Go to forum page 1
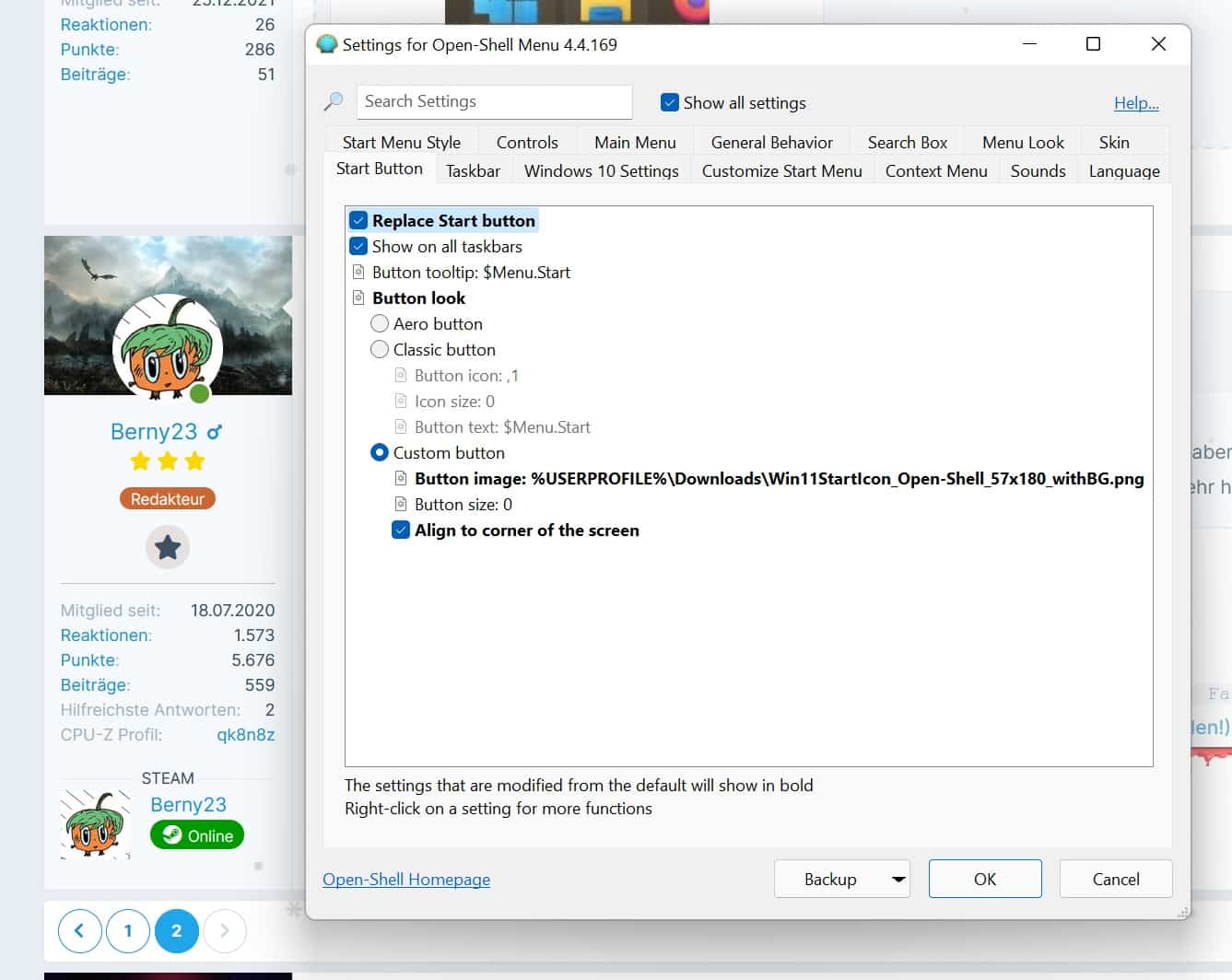Screen dimensions: 1232x980 (128, 930)
